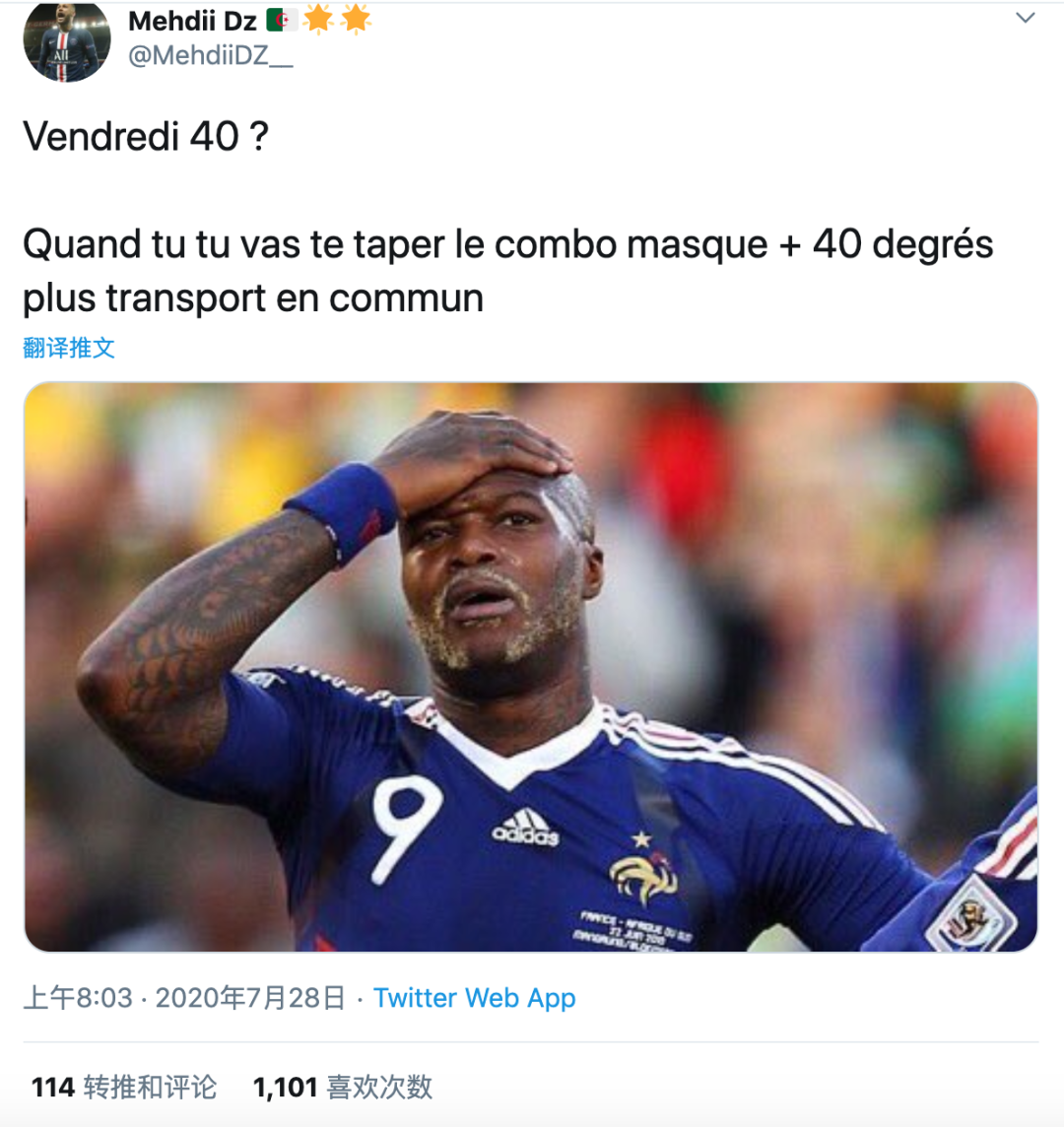Screen dimensions: 1064x1127
Task: Click the number 9 on the jersey
Action: click(x=405, y=830)
